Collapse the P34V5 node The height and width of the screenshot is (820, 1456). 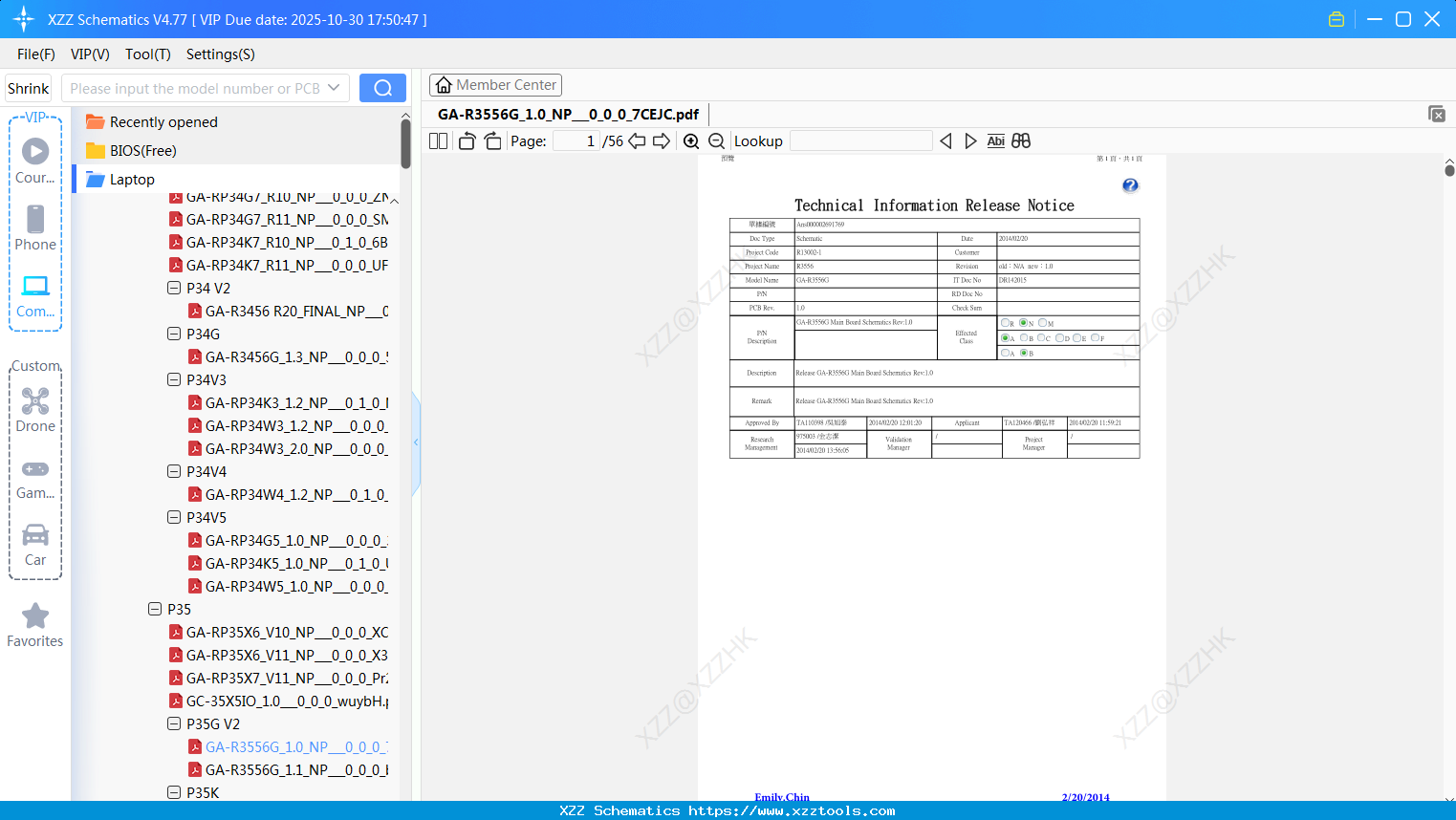(174, 517)
